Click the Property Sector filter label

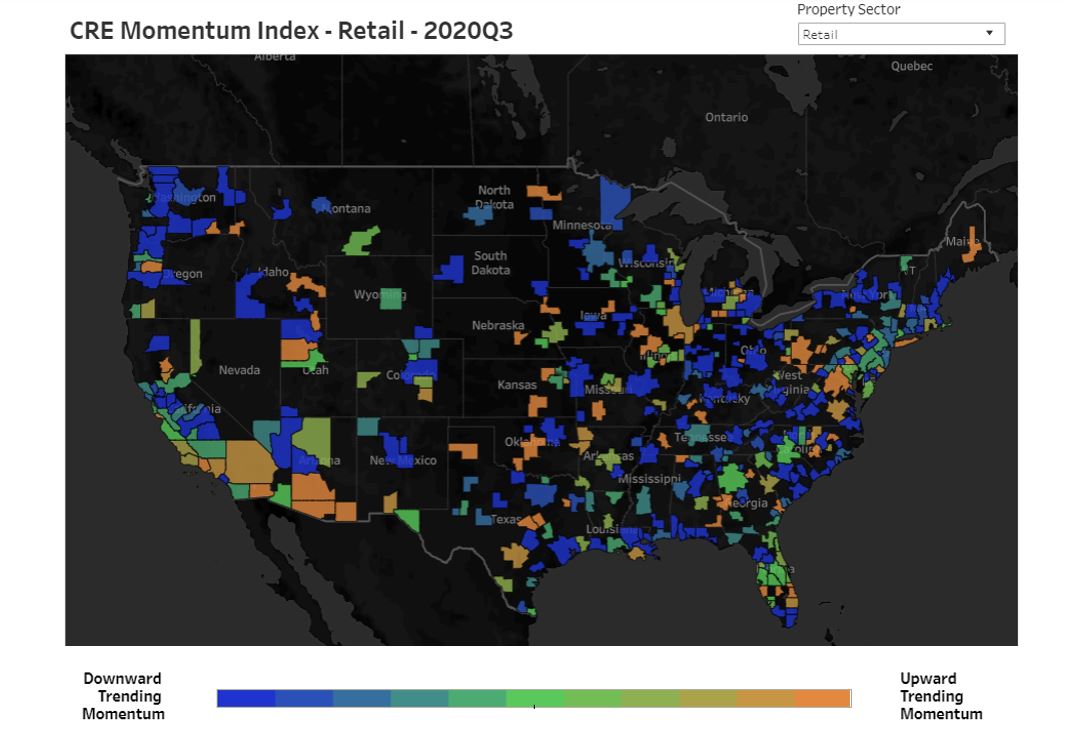pyautogui.click(x=849, y=9)
